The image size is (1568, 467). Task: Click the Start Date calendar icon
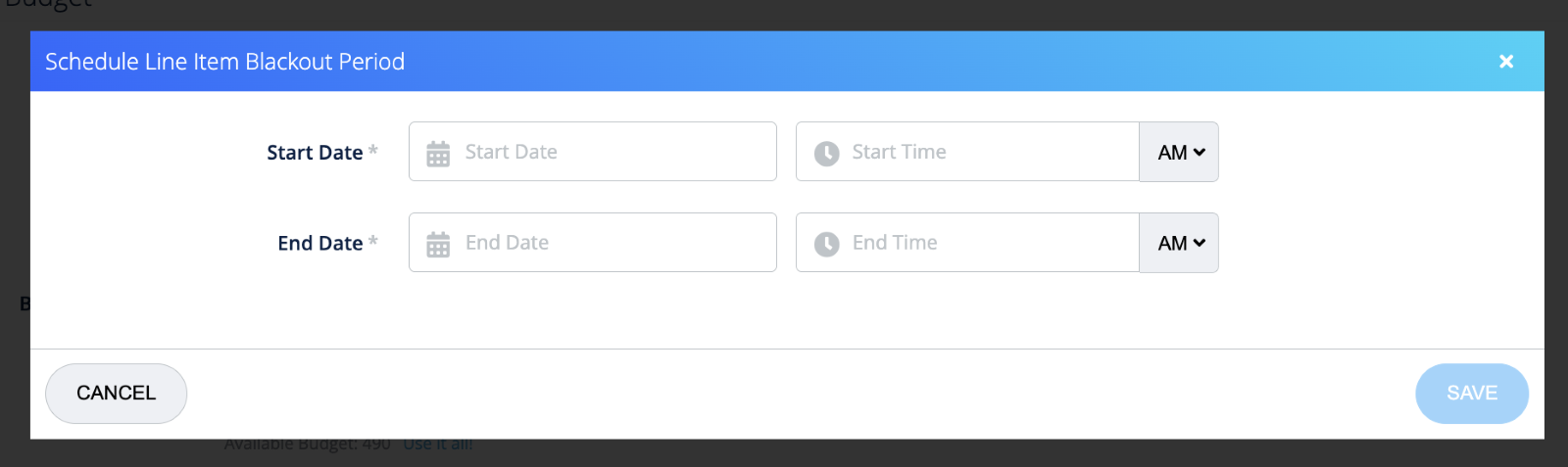click(438, 153)
